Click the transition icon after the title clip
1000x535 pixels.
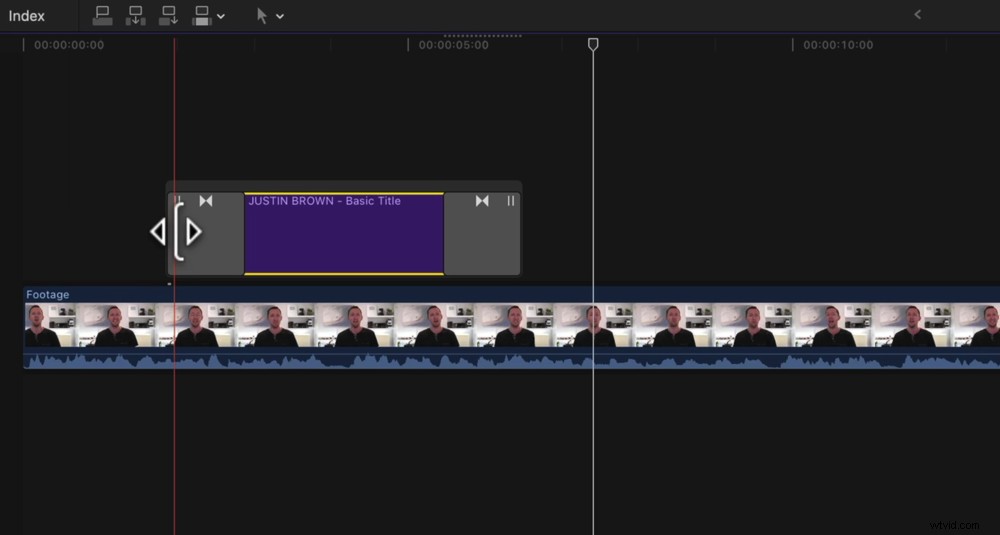482,201
